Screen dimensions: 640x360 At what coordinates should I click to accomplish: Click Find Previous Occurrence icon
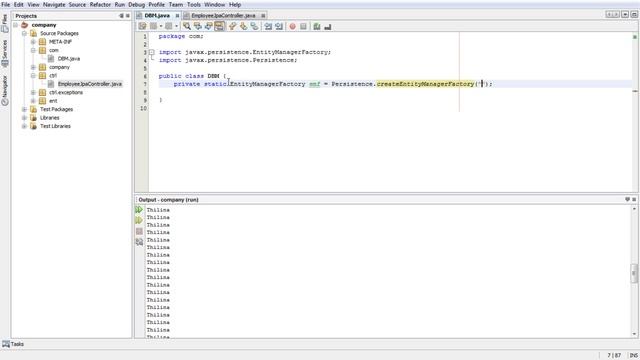tap(198, 27)
